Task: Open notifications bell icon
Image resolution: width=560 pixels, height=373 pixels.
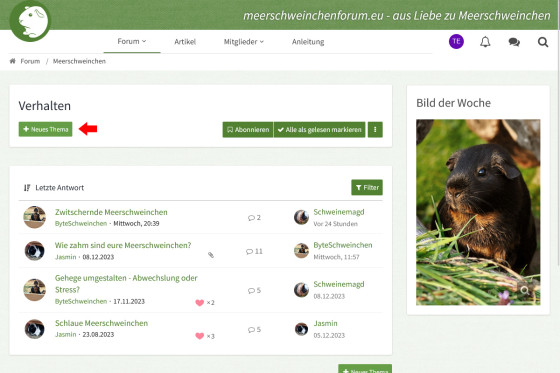Action: coord(485,42)
